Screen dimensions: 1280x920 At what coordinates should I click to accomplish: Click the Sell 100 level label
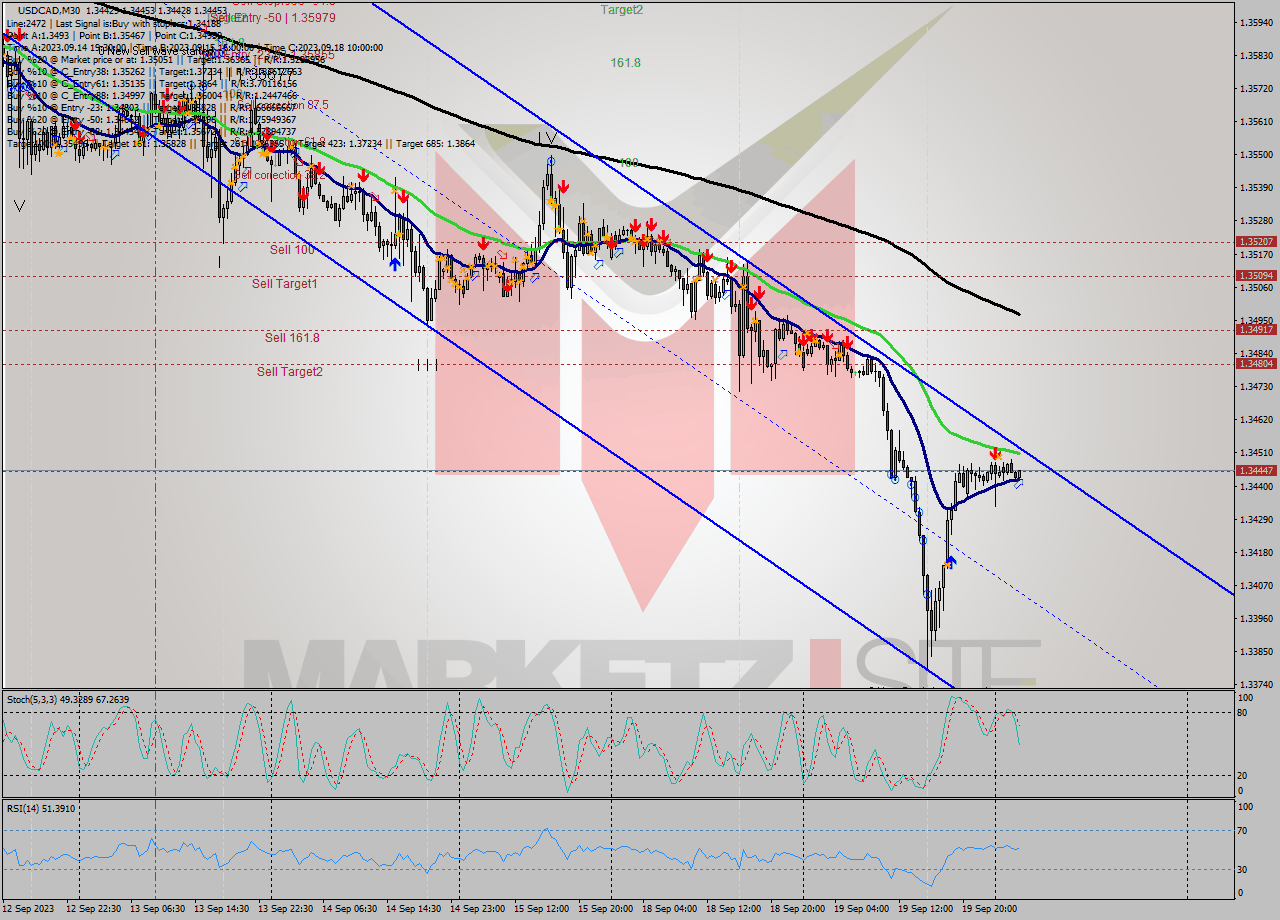(x=292, y=249)
